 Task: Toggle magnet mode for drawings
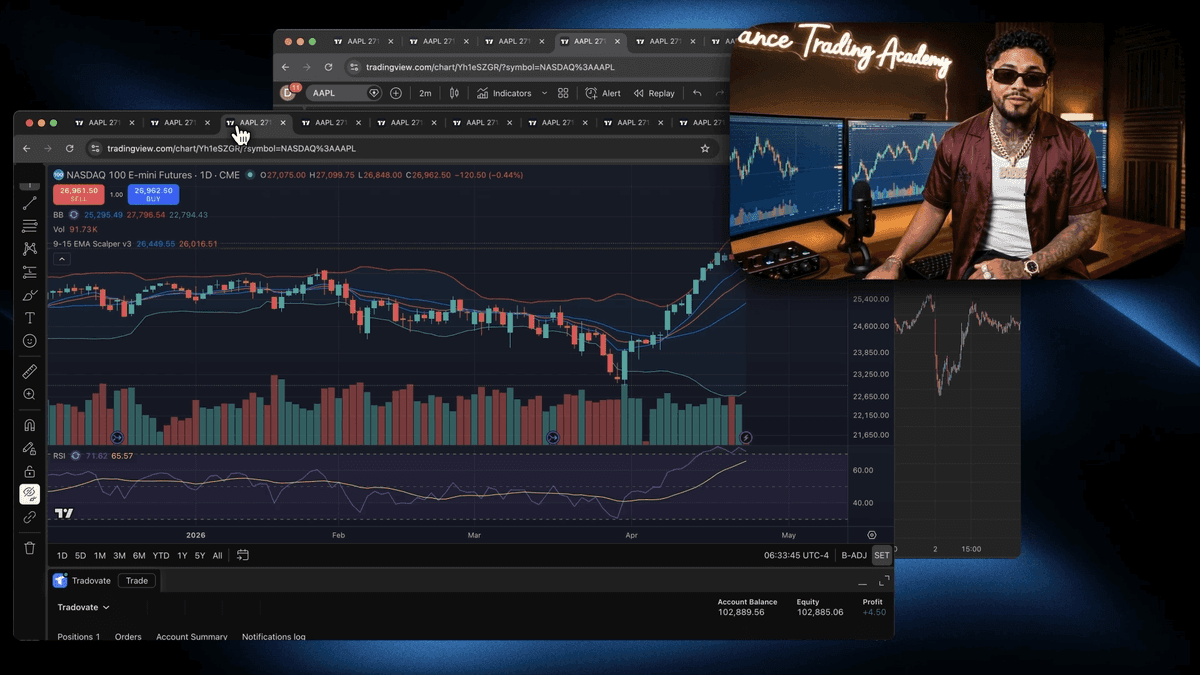click(x=30, y=425)
